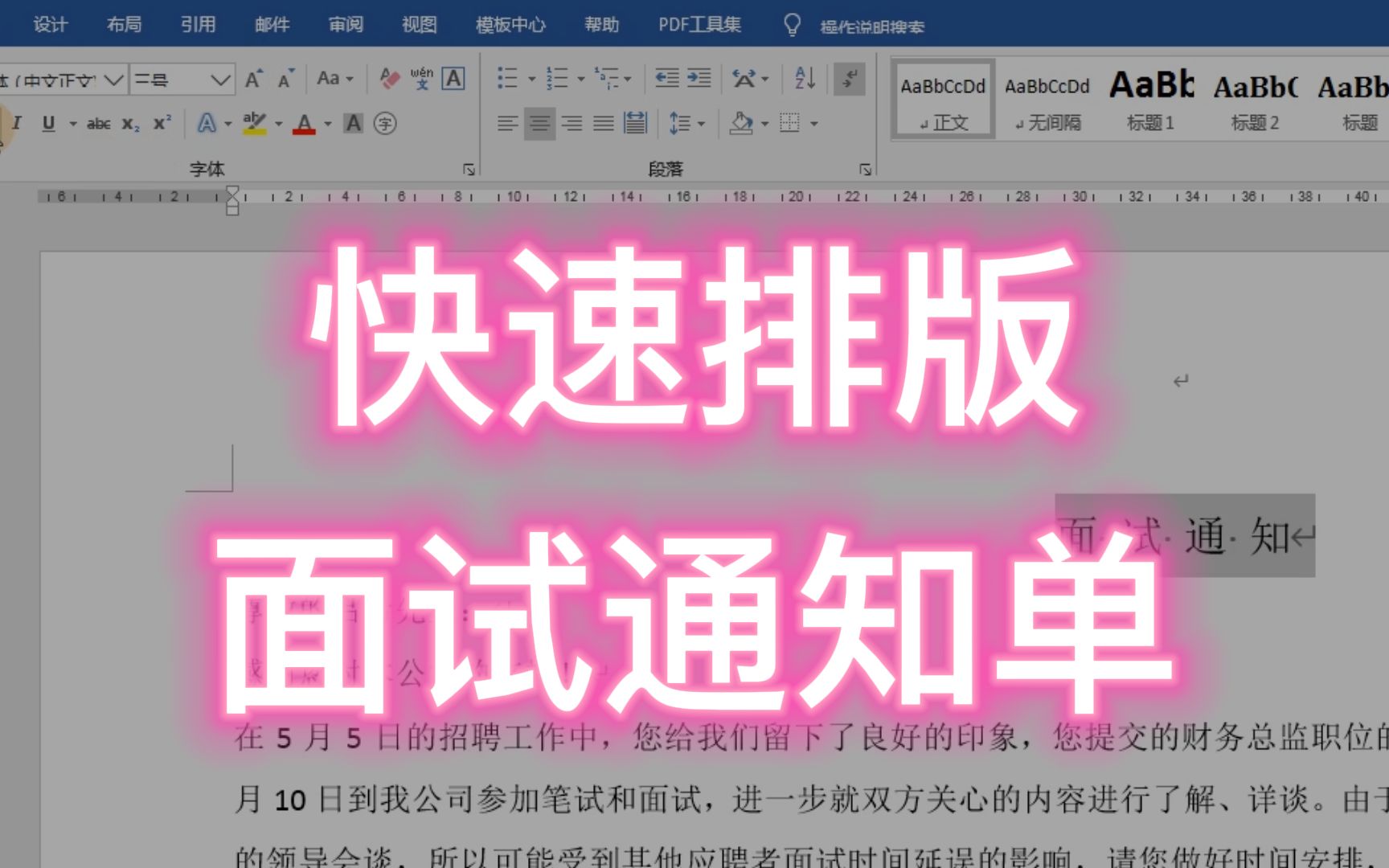1389x868 pixels.
Task: Toggle character shading icon
Action: [353, 124]
